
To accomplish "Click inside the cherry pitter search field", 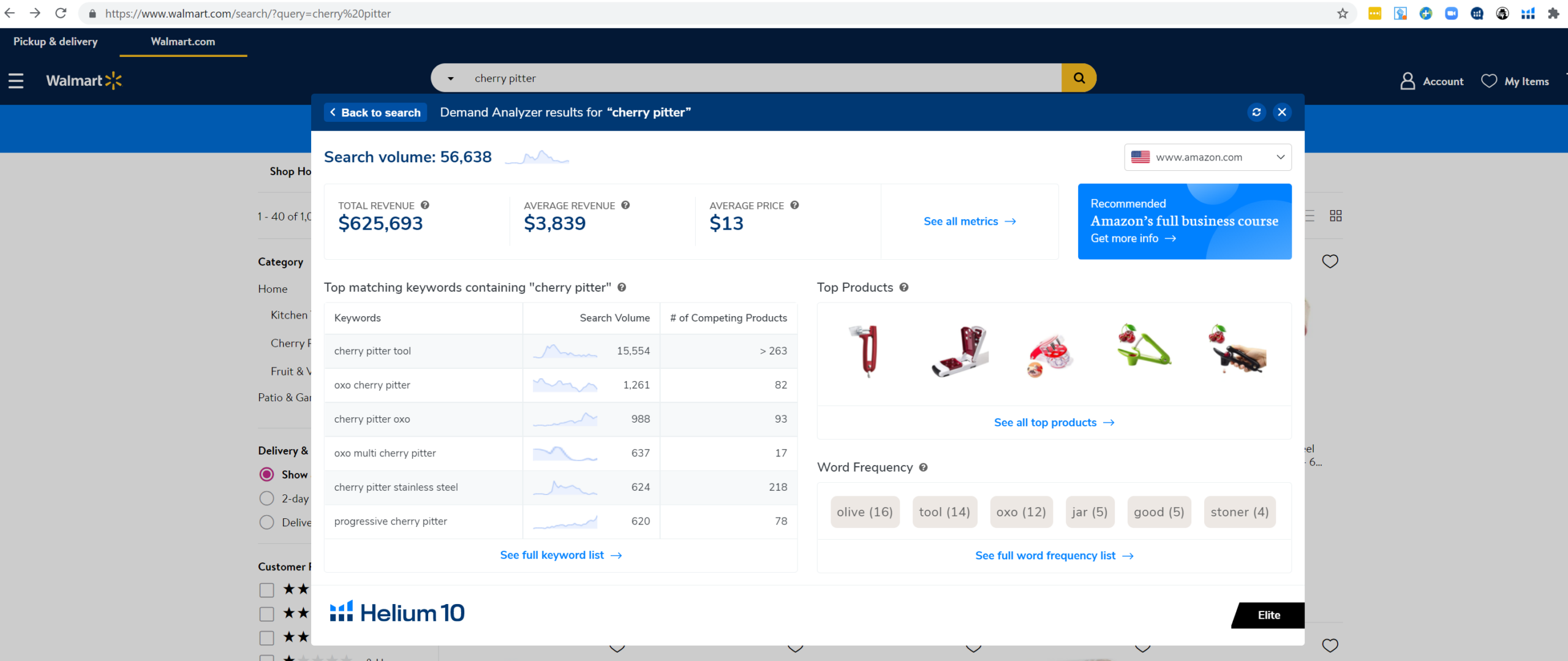I will tap(674, 78).
